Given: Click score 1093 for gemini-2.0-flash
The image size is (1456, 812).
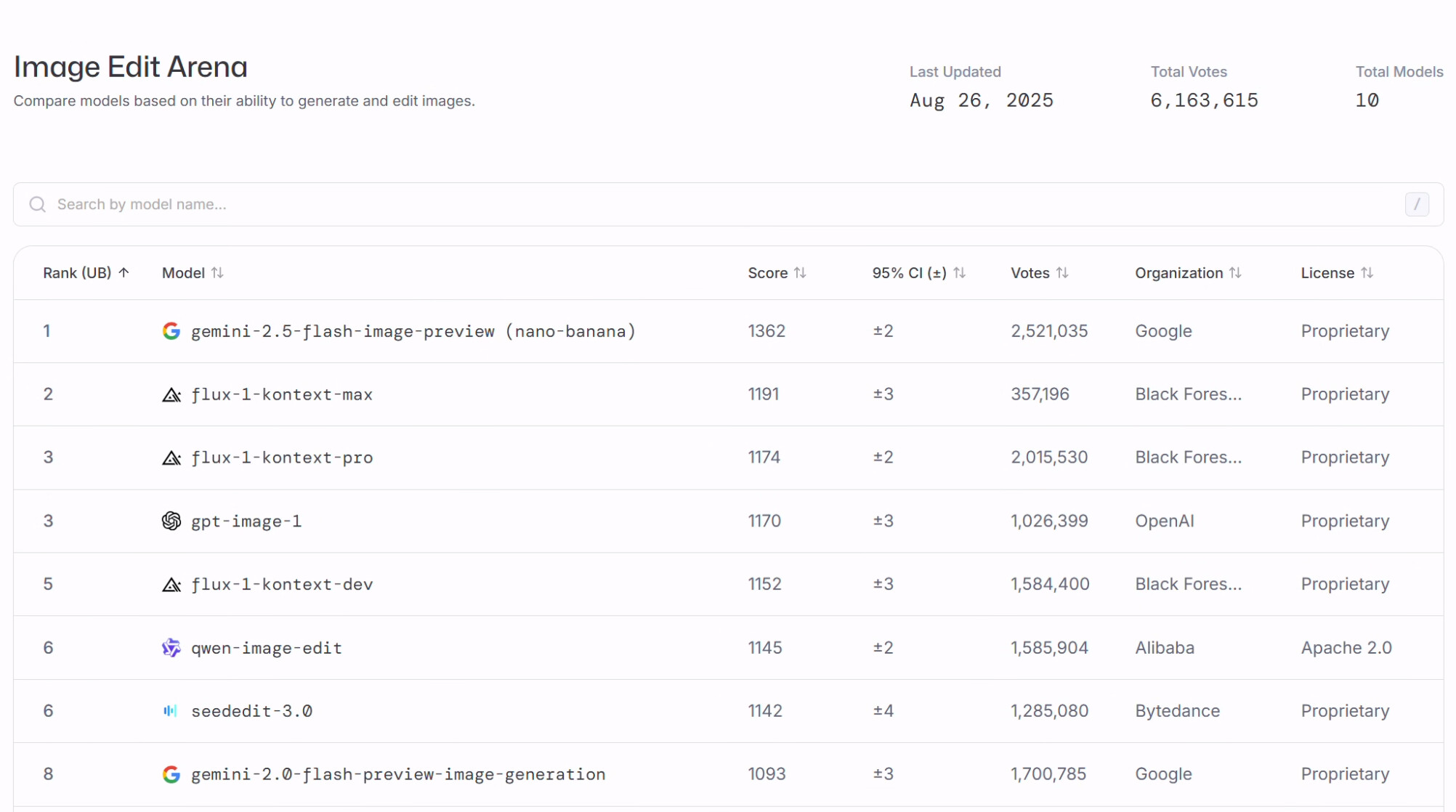Looking at the screenshot, I should 767,774.
